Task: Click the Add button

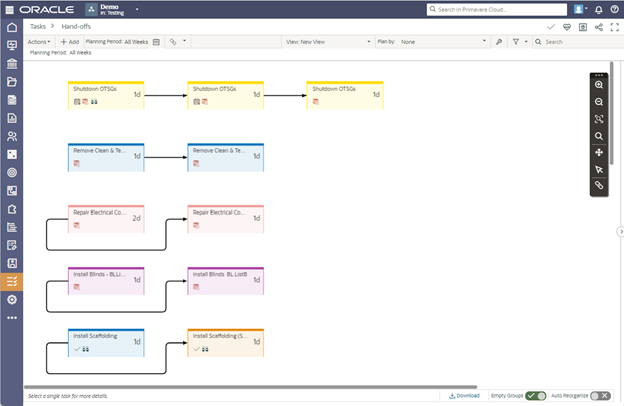Action: point(70,42)
